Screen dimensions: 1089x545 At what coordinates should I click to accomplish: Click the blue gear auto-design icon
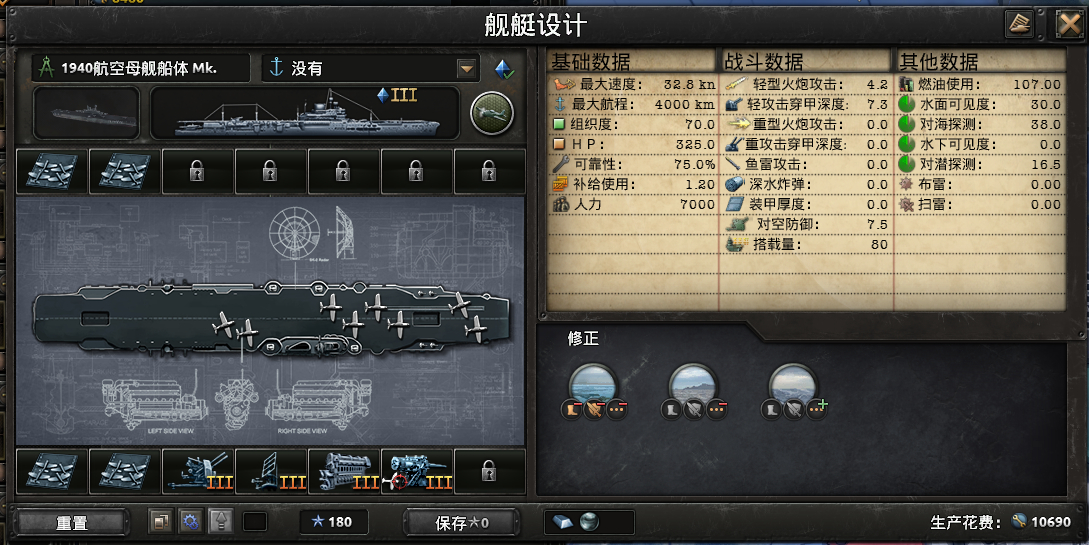(190, 521)
